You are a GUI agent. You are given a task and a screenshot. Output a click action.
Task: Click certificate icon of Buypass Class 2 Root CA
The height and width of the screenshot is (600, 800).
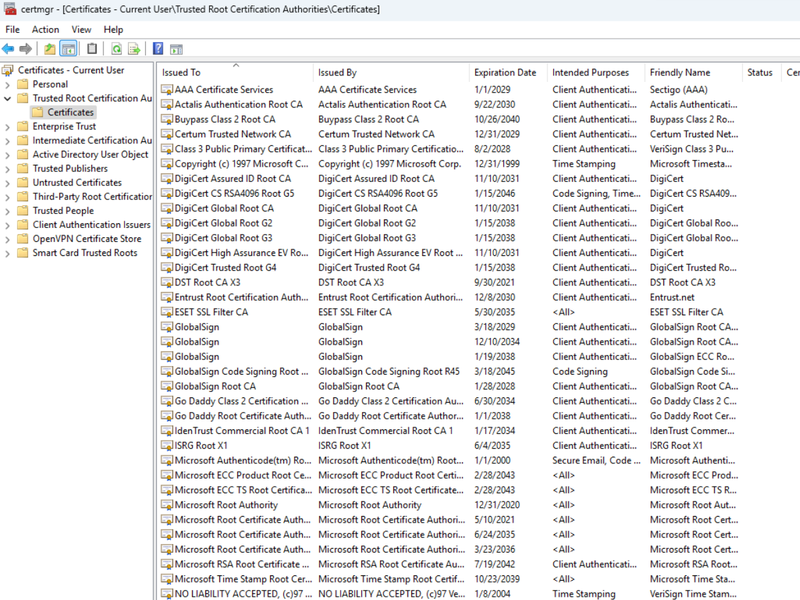(167, 119)
